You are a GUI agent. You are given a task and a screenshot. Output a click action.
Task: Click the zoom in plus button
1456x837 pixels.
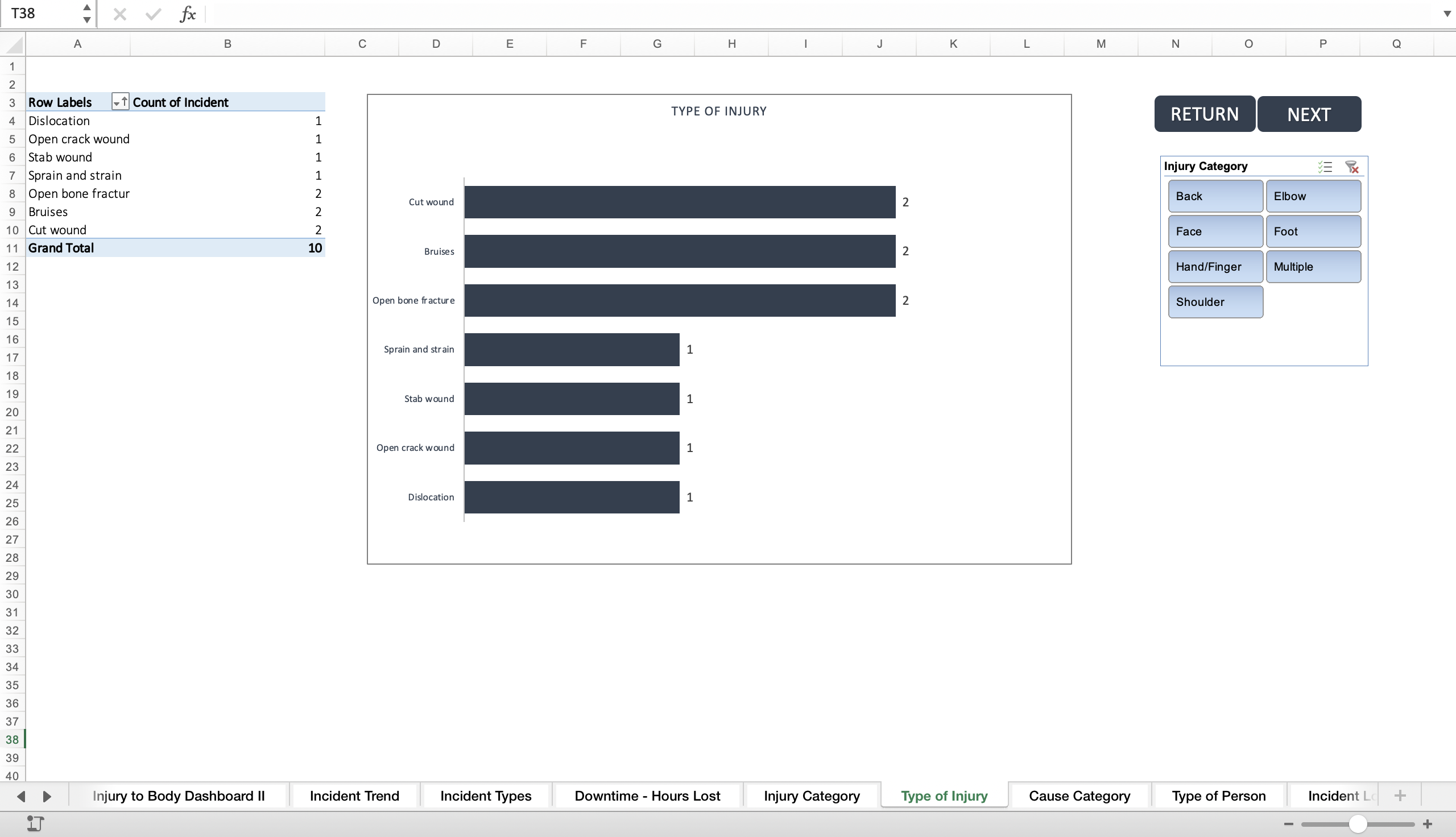tap(1426, 824)
